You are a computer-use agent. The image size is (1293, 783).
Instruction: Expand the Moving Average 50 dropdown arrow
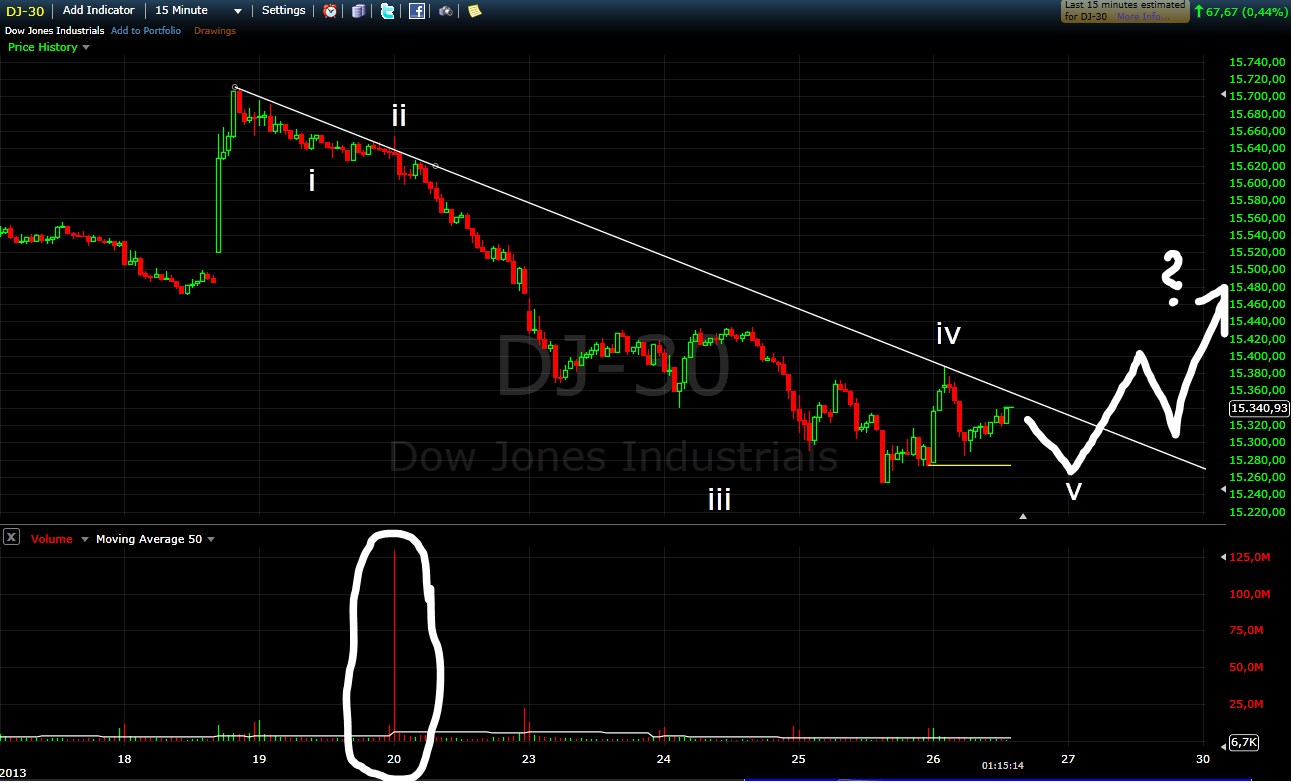point(211,539)
